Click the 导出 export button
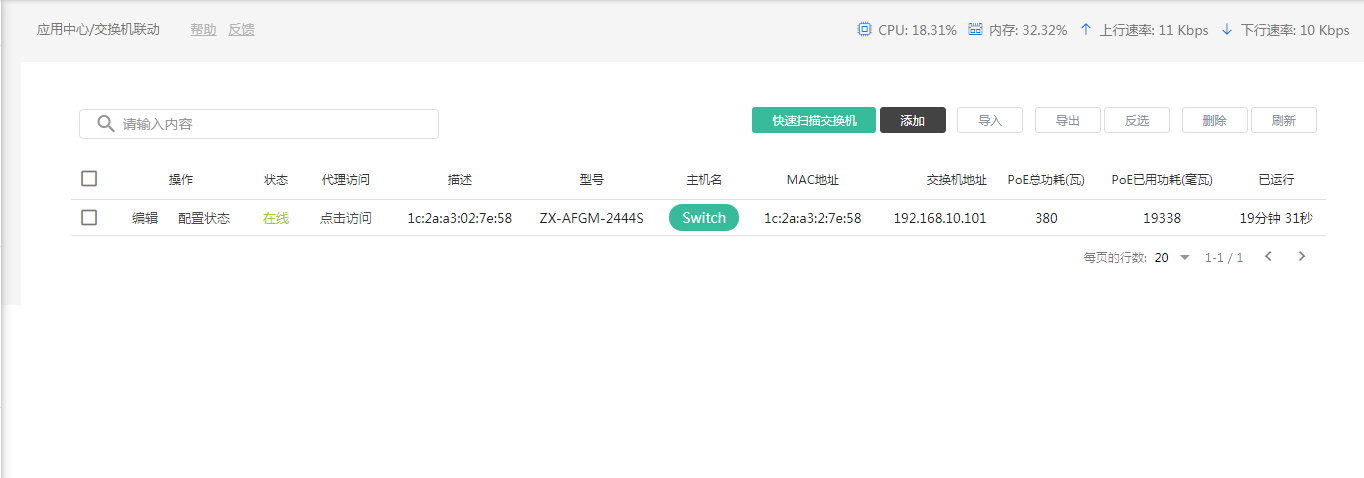The width and height of the screenshot is (1364, 478). pyautogui.click(x=1067, y=120)
